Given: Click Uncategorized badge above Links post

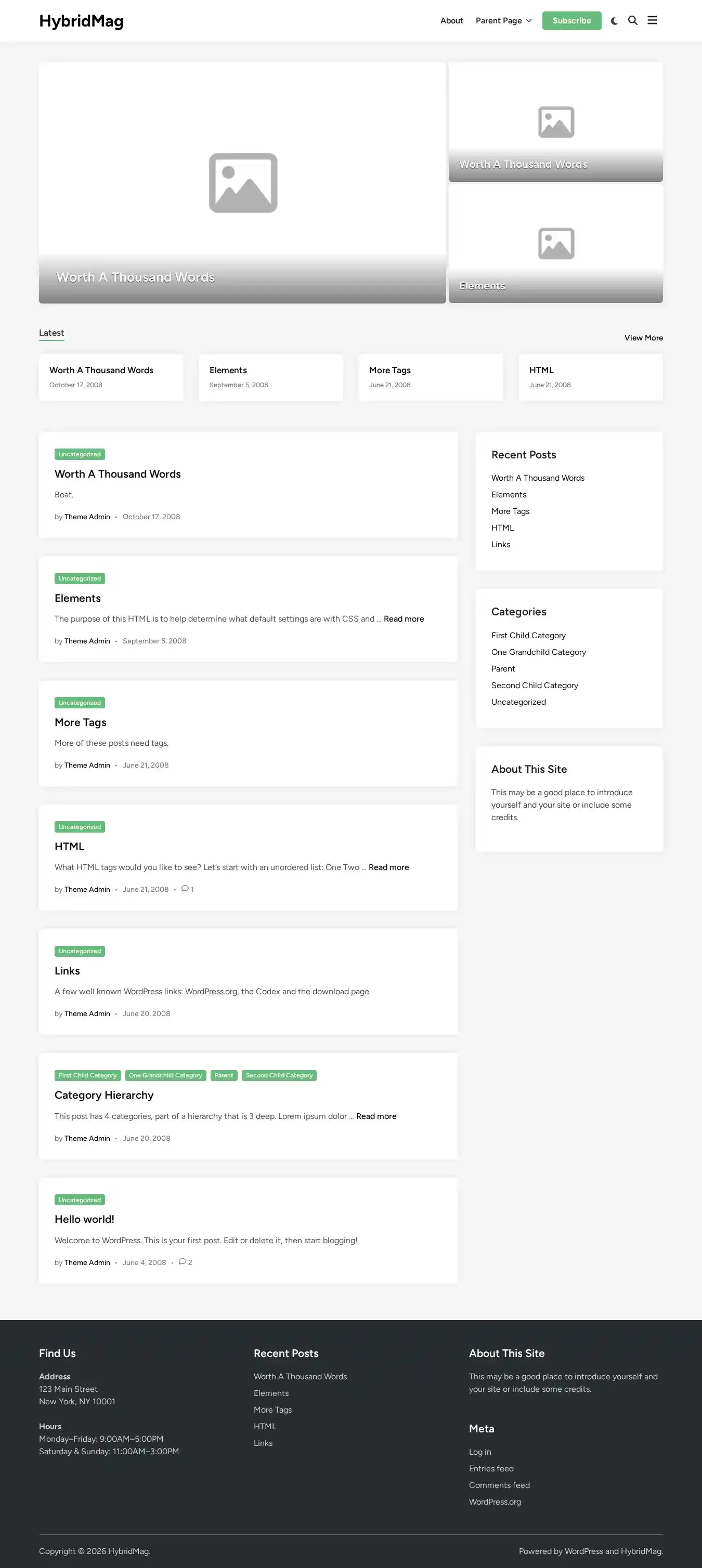Looking at the screenshot, I should pyautogui.click(x=80, y=952).
